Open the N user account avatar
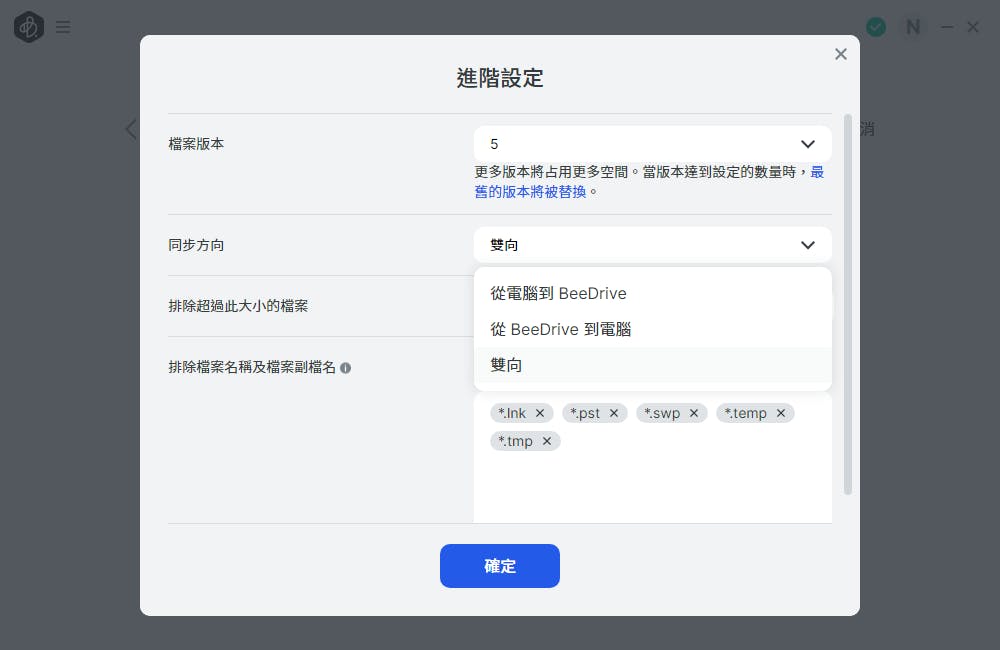Viewport: 1000px width, 650px height. click(913, 27)
